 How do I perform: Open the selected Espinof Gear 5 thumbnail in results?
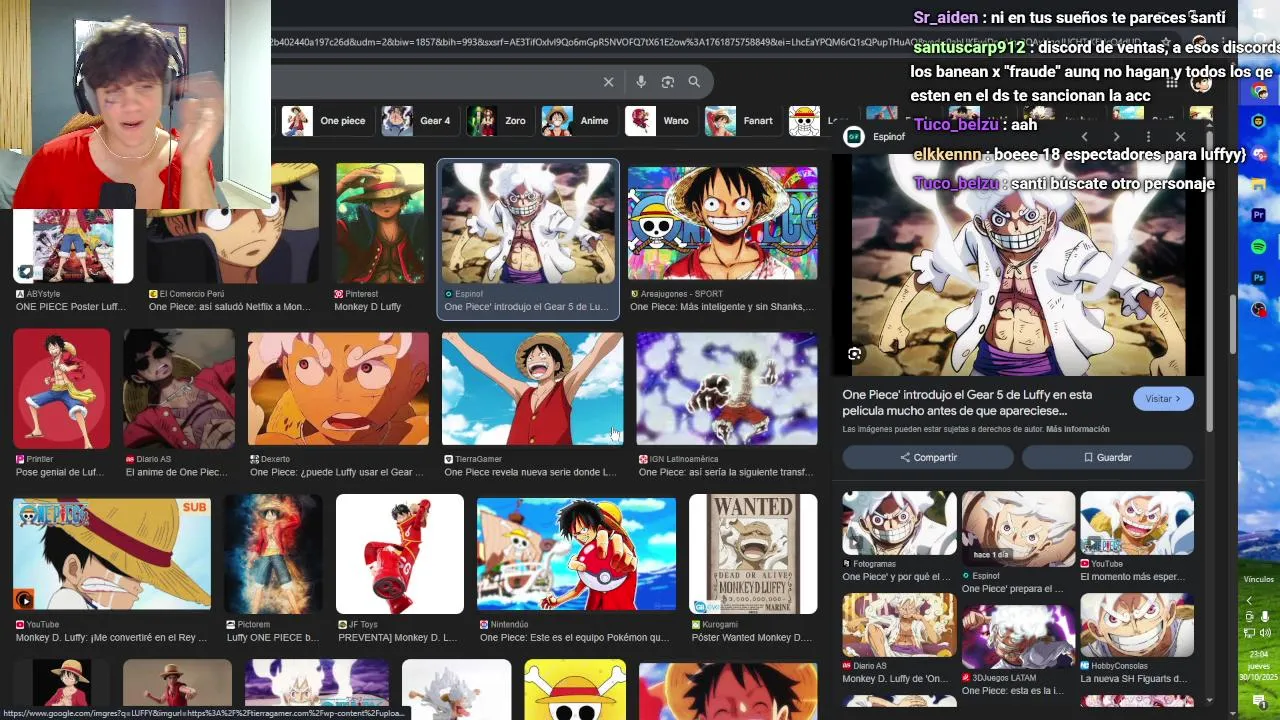click(528, 225)
